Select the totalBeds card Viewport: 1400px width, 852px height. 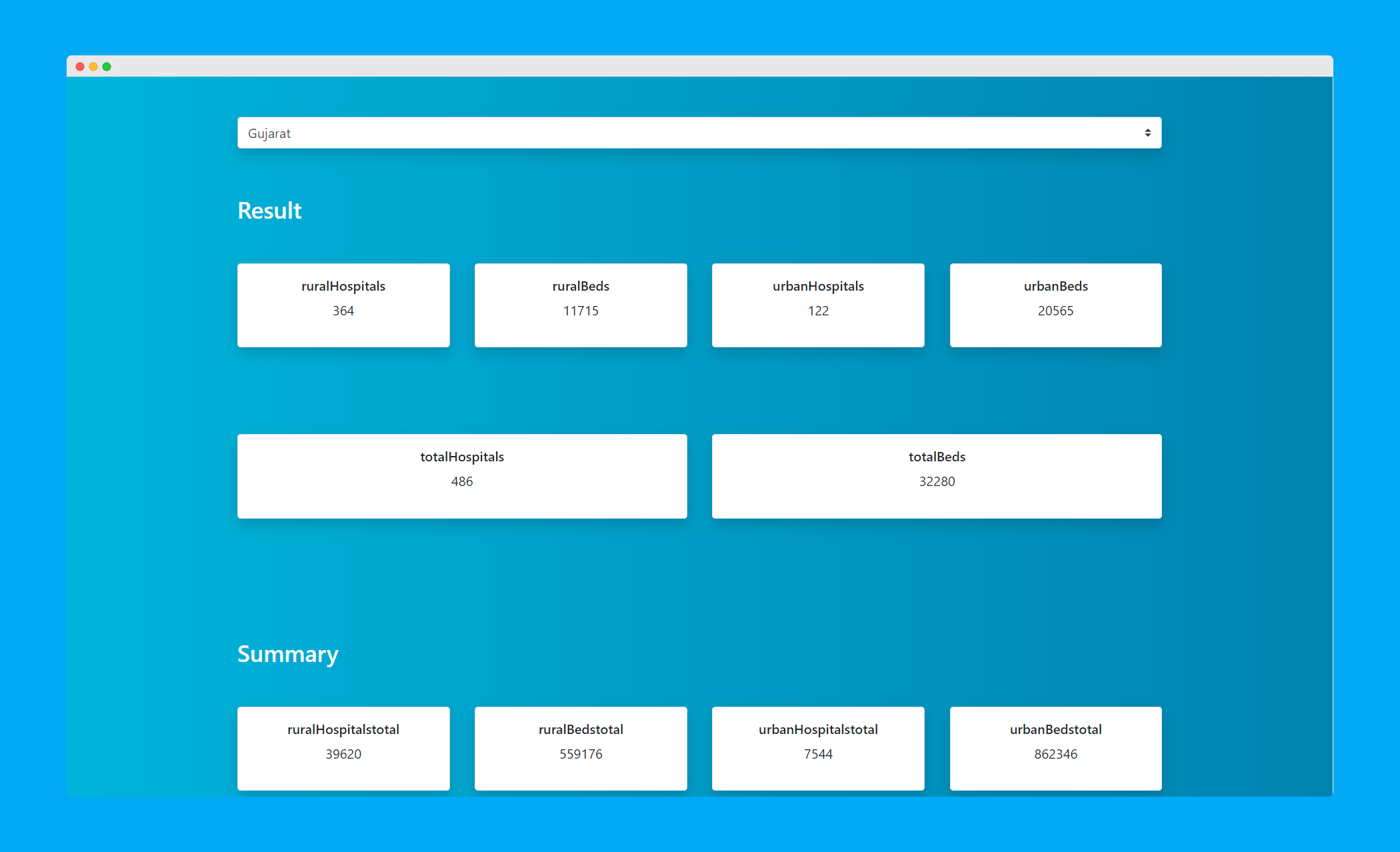[937, 475]
